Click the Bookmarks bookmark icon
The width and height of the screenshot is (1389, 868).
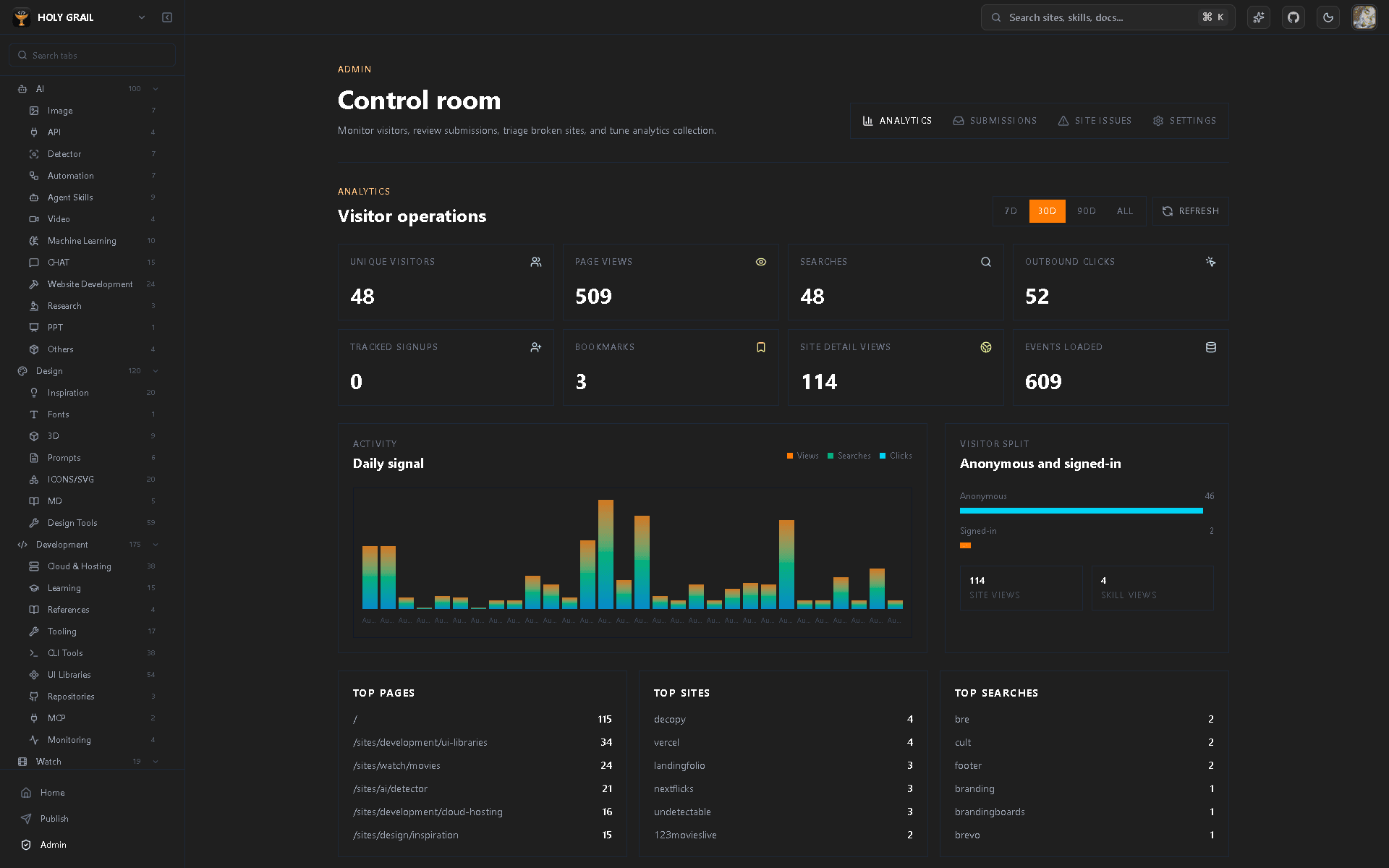pyautogui.click(x=761, y=347)
